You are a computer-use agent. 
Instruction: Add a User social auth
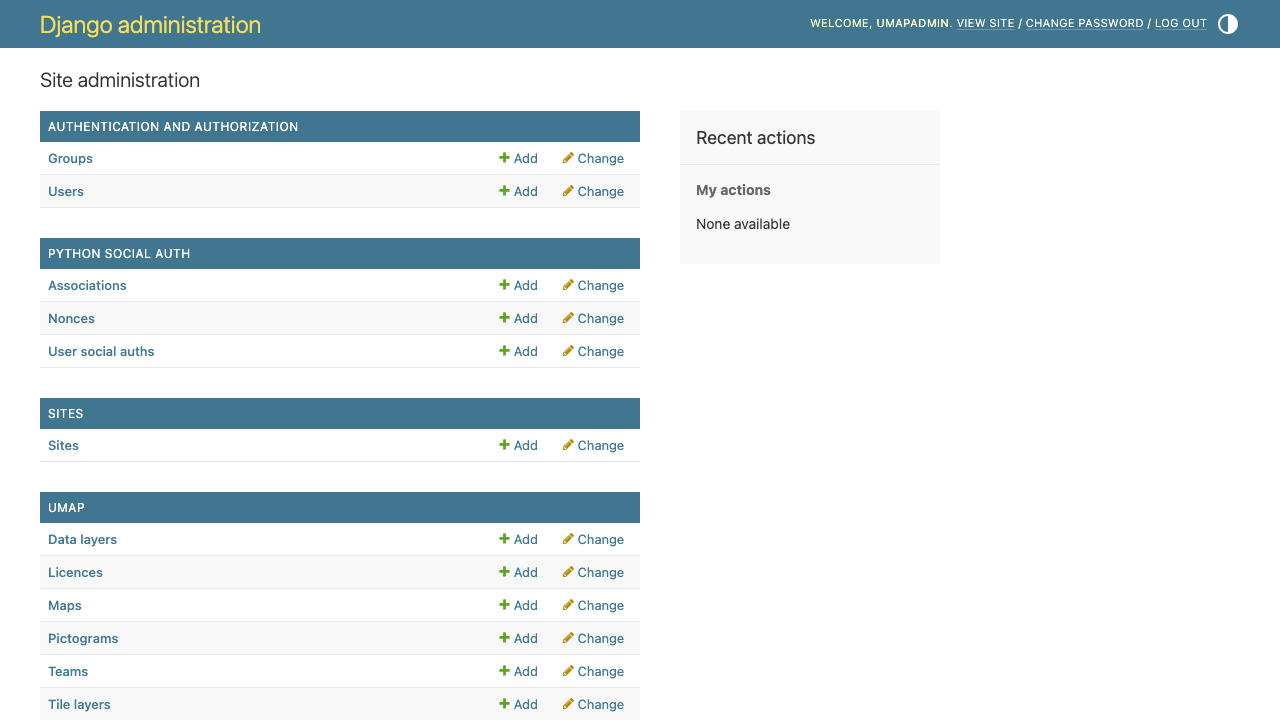(519, 351)
